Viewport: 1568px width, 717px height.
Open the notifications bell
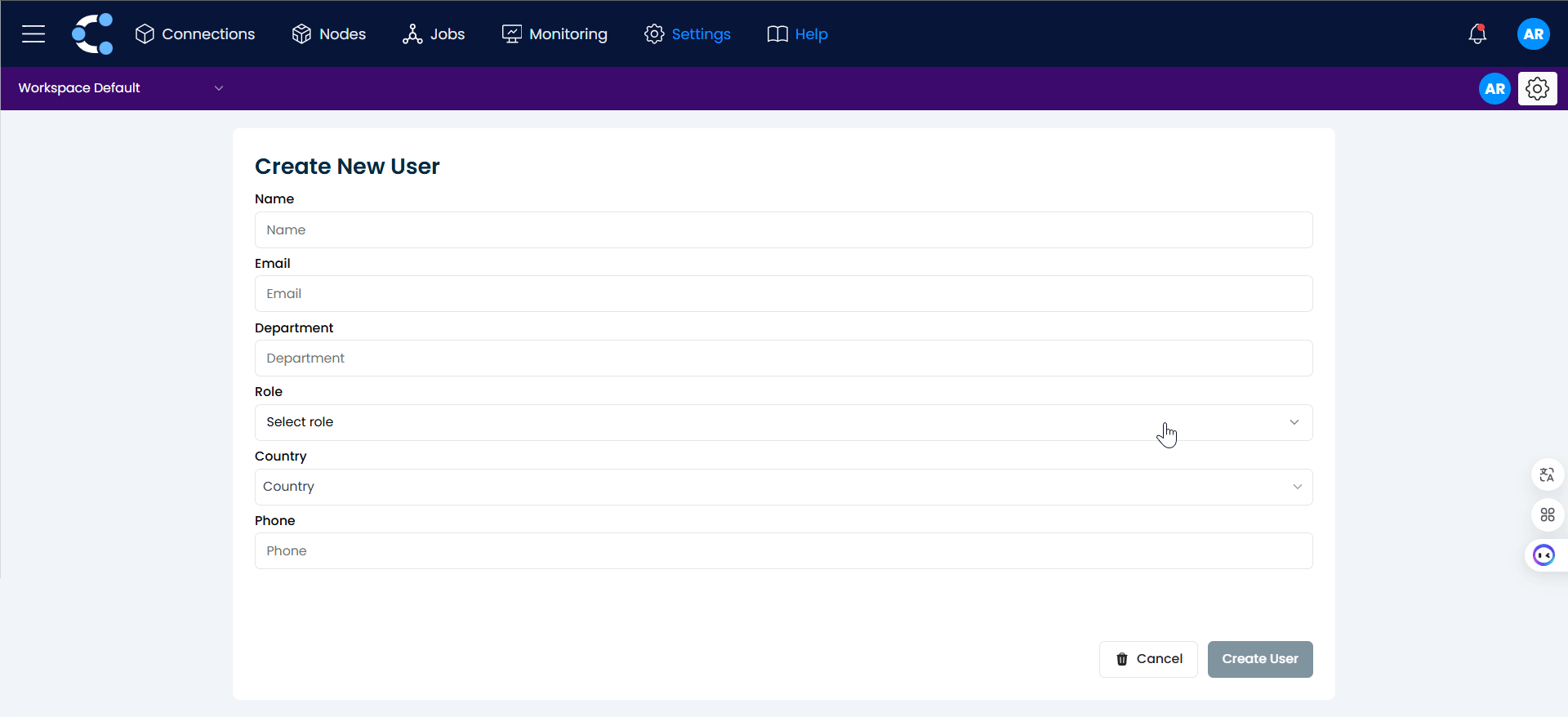[x=1477, y=33]
